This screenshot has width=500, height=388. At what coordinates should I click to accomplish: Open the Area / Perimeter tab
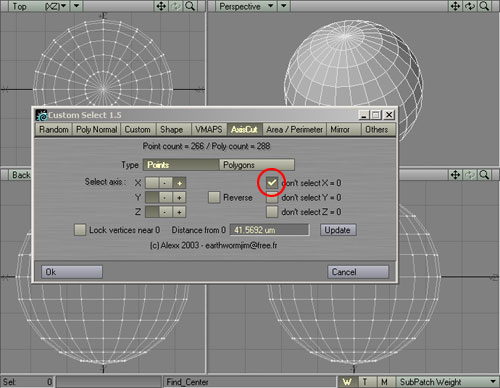(x=295, y=129)
